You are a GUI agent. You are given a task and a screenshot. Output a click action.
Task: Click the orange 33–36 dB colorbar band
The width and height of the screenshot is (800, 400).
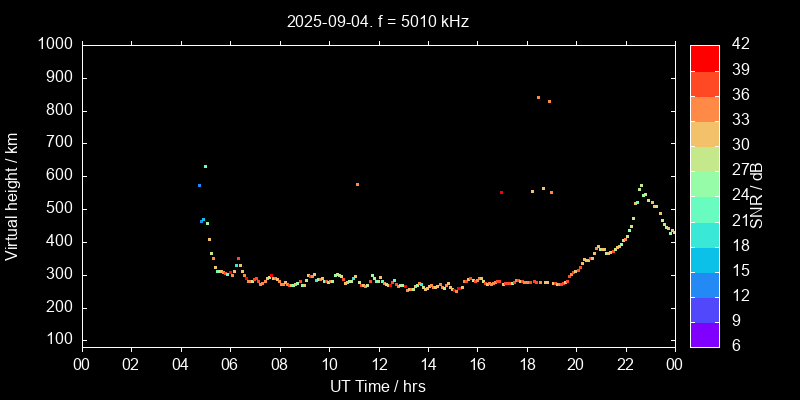coord(704,107)
